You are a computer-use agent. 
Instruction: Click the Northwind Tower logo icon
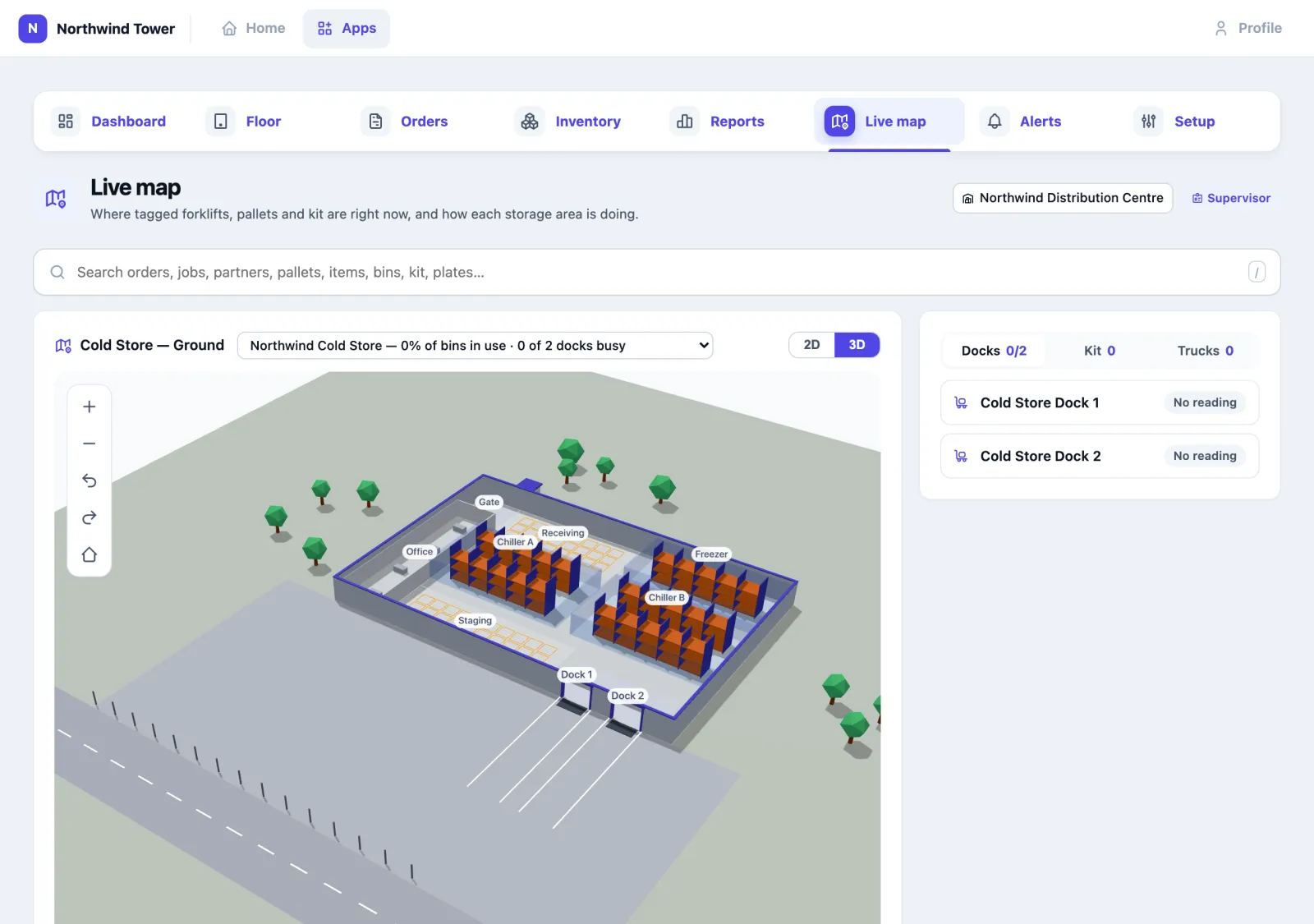pos(33,28)
